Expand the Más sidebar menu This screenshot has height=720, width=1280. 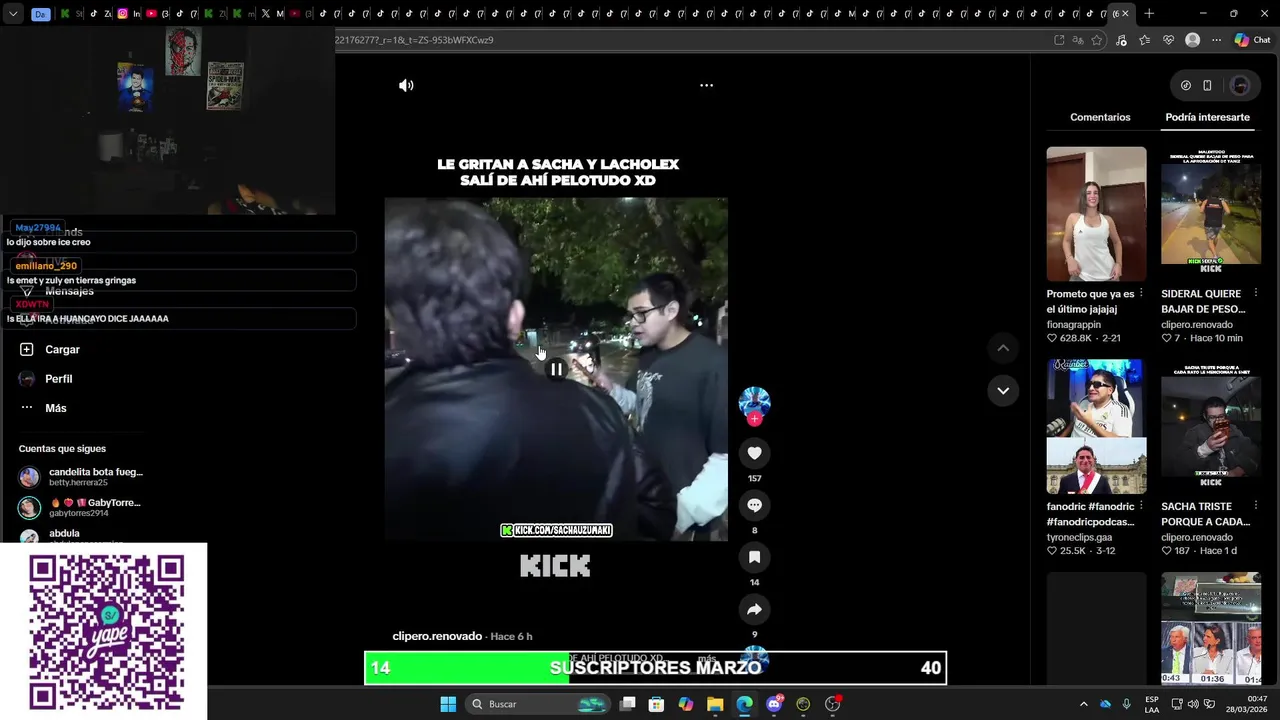tap(43, 408)
